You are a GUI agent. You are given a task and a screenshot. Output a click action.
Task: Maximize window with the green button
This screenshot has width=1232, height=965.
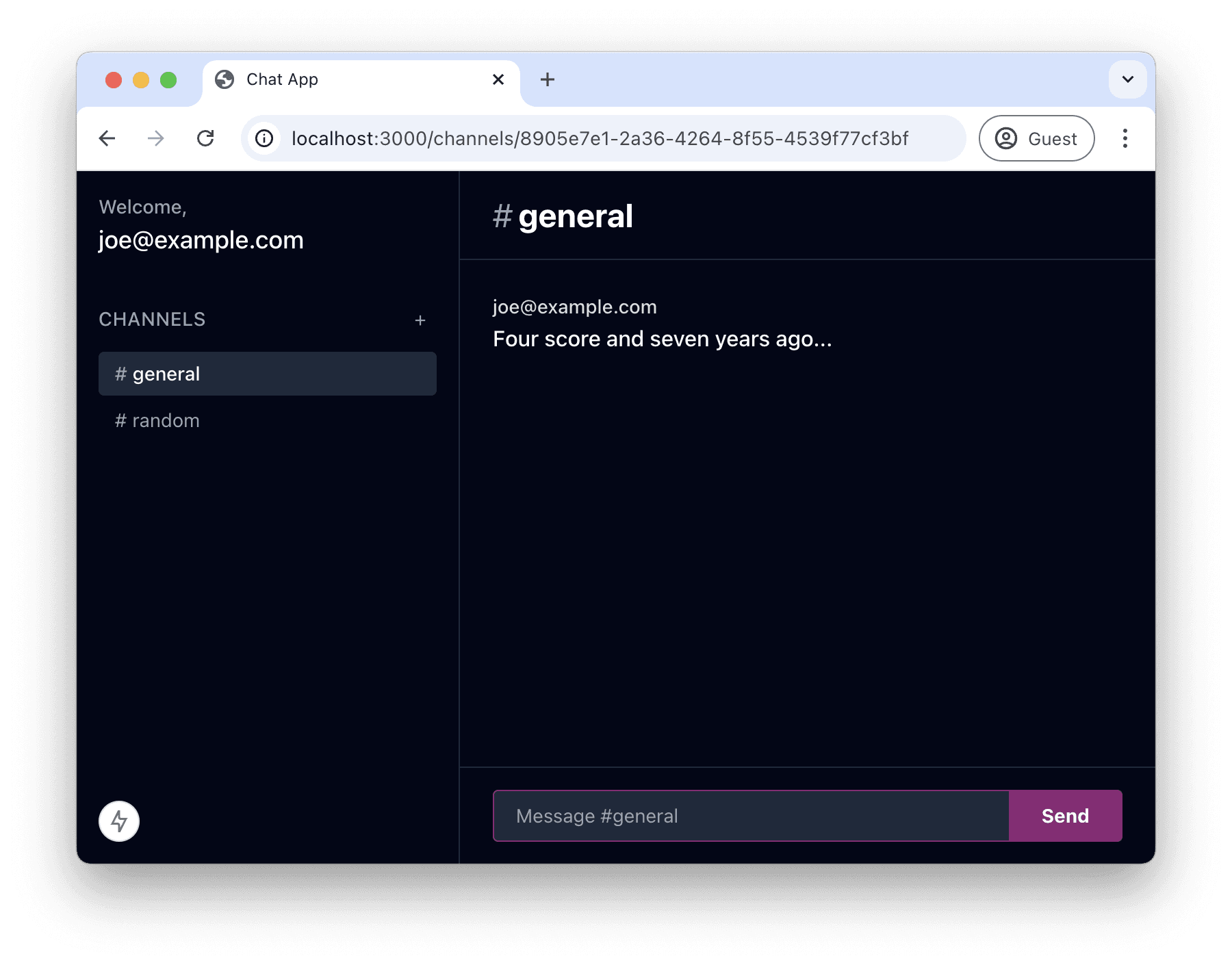point(168,80)
